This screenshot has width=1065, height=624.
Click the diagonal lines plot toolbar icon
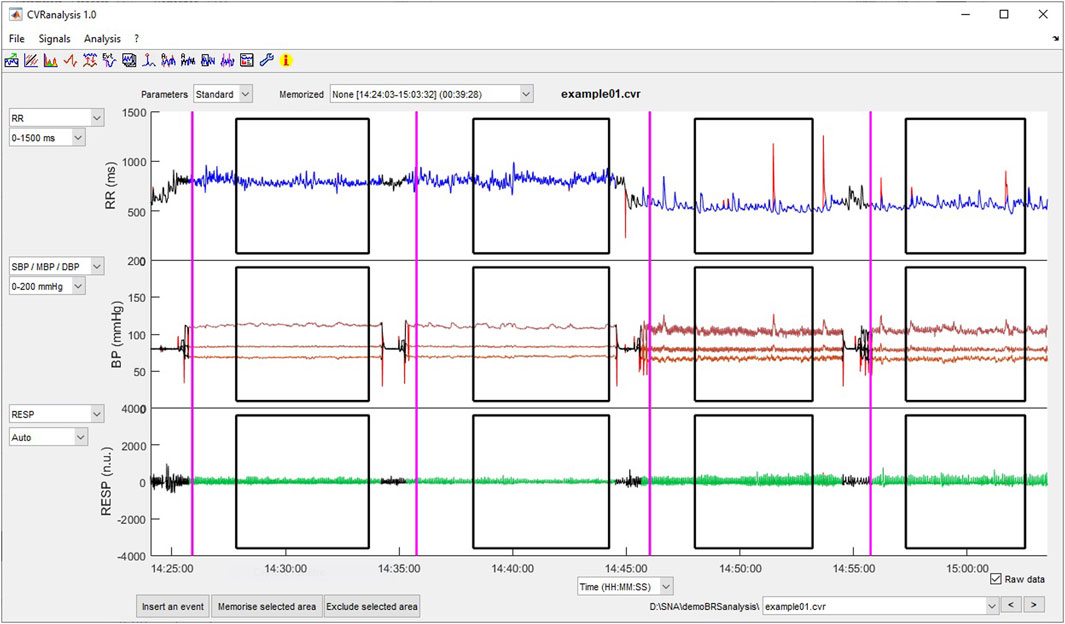coord(31,60)
